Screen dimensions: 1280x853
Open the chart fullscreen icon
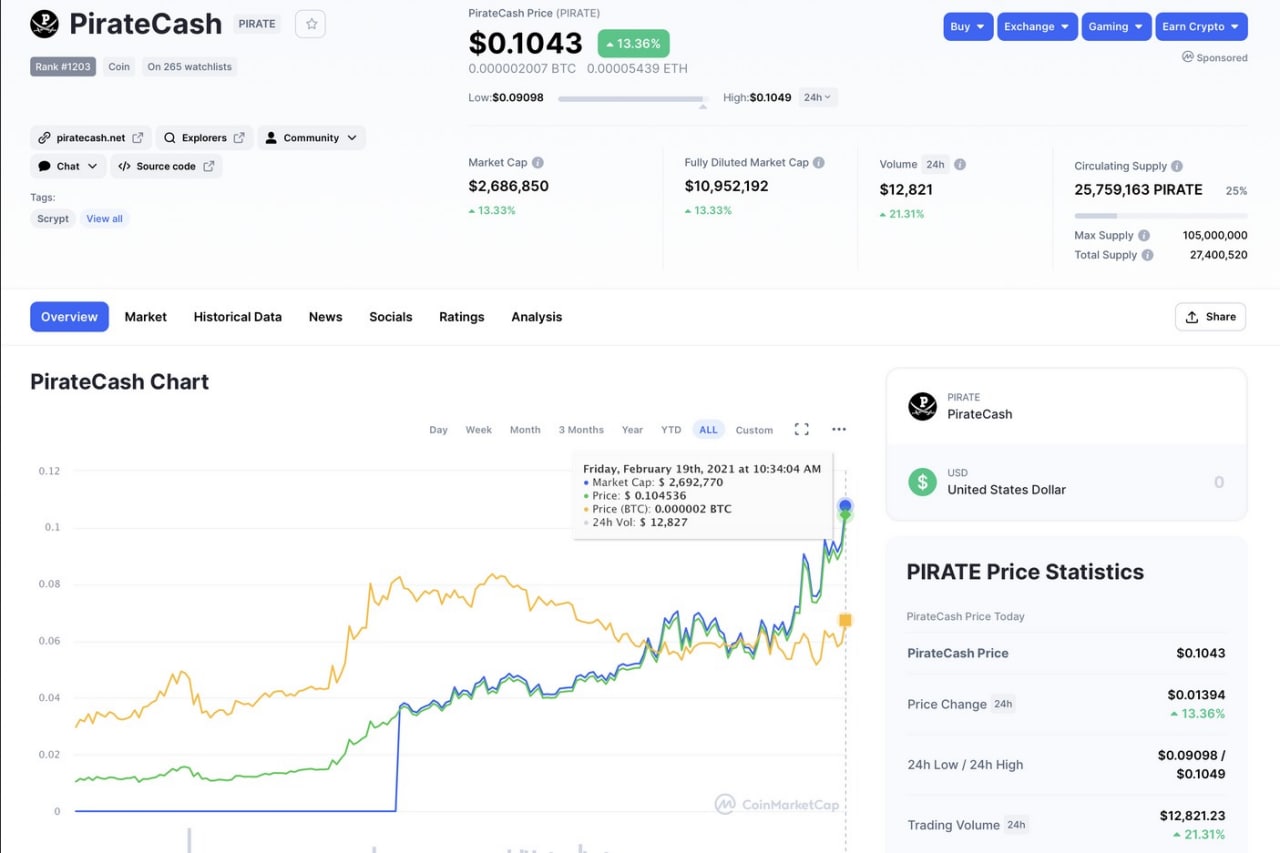click(x=801, y=429)
